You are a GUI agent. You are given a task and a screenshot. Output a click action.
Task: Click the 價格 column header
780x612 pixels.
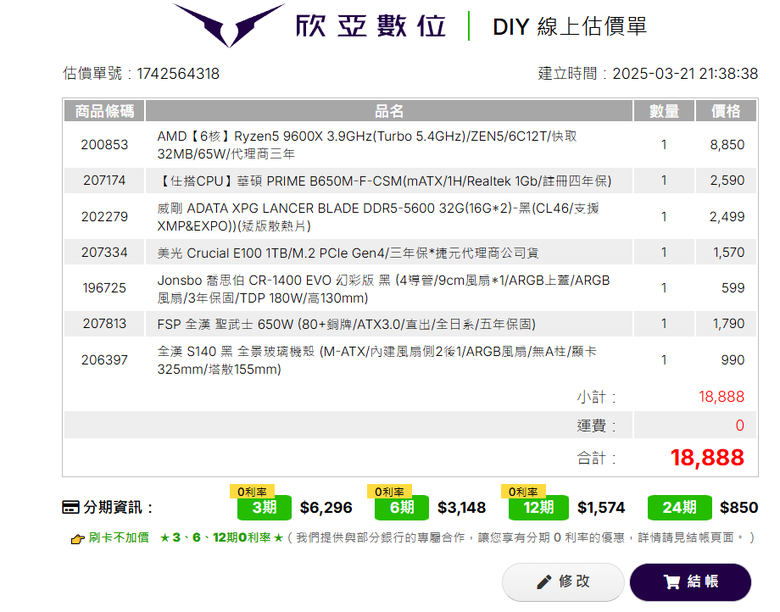click(x=726, y=111)
